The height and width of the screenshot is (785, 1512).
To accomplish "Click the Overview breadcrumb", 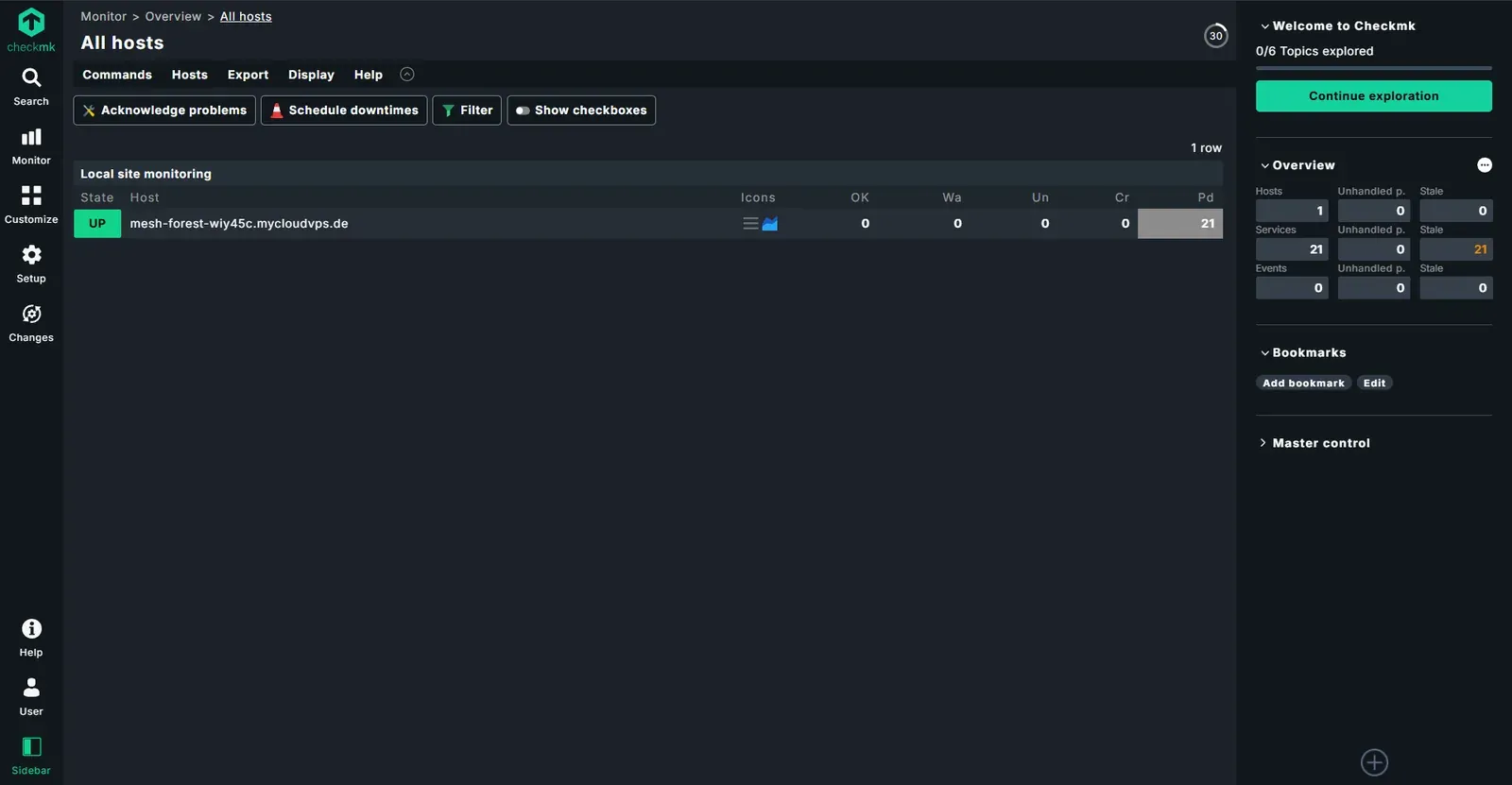I will [173, 17].
